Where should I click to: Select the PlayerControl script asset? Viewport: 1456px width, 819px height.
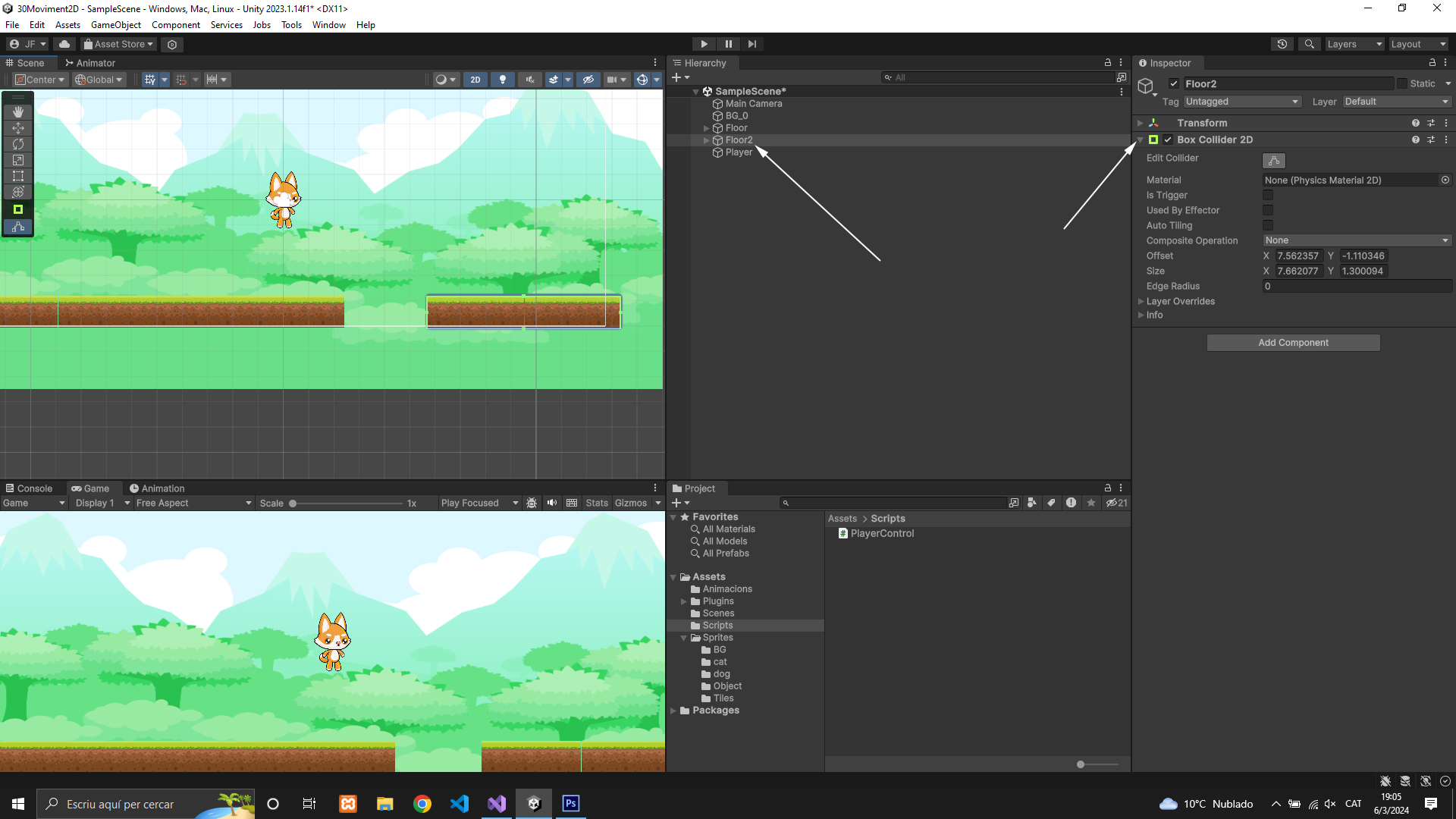click(x=882, y=533)
